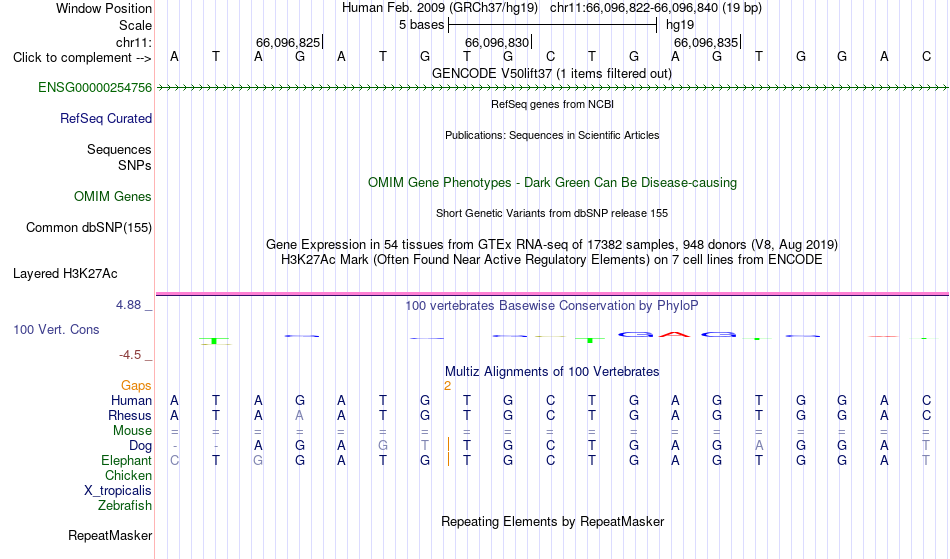950x559 pixels.
Task: Open the 100 Vert. Cons label
Action: click(x=56, y=329)
